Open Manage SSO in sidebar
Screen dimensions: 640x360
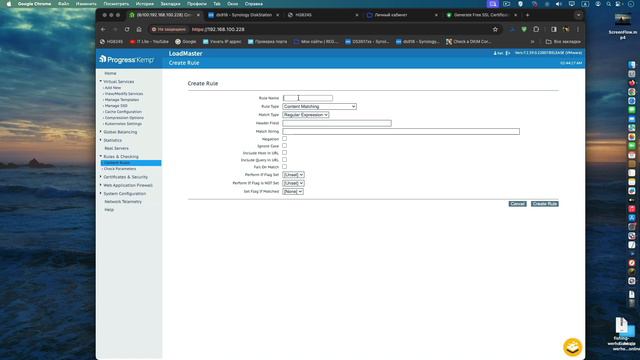(116, 106)
